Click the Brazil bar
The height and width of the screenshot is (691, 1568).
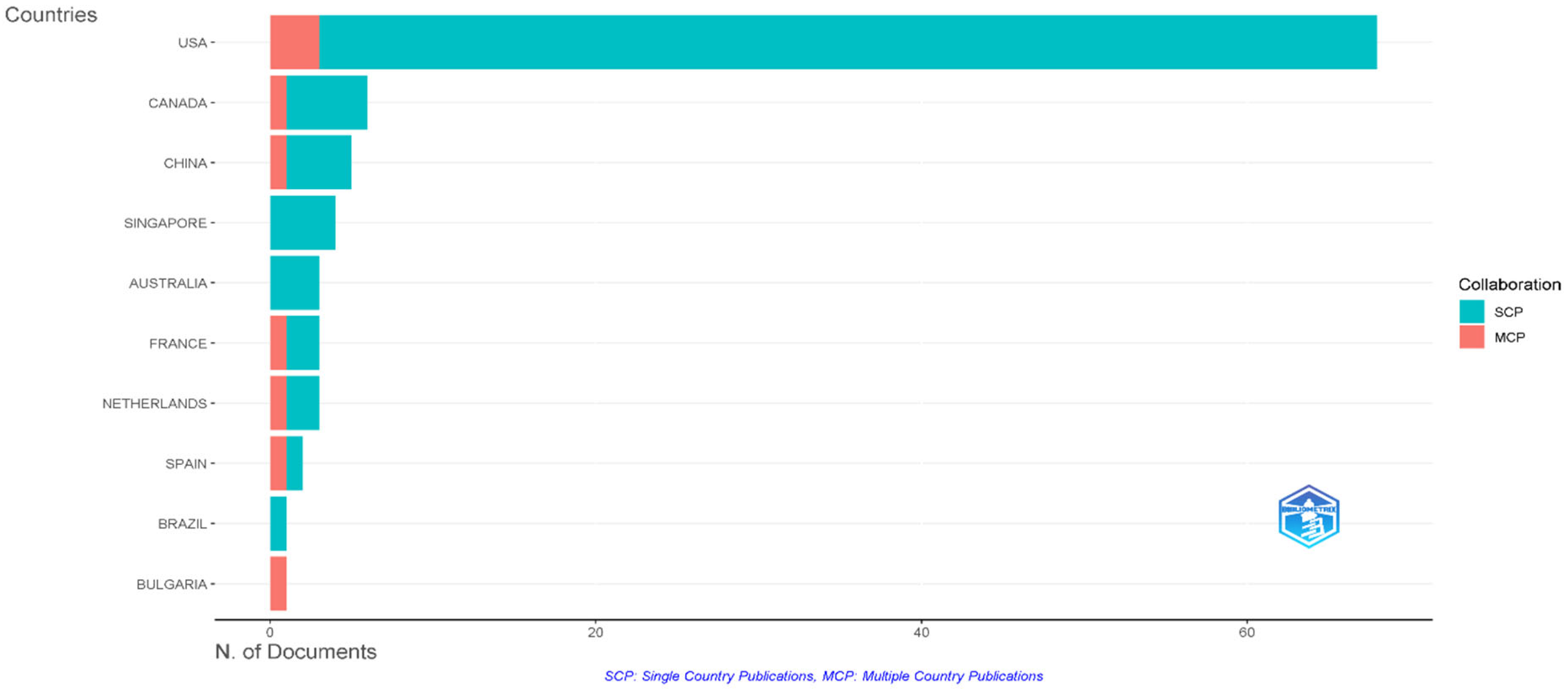click(x=278, y=523)
